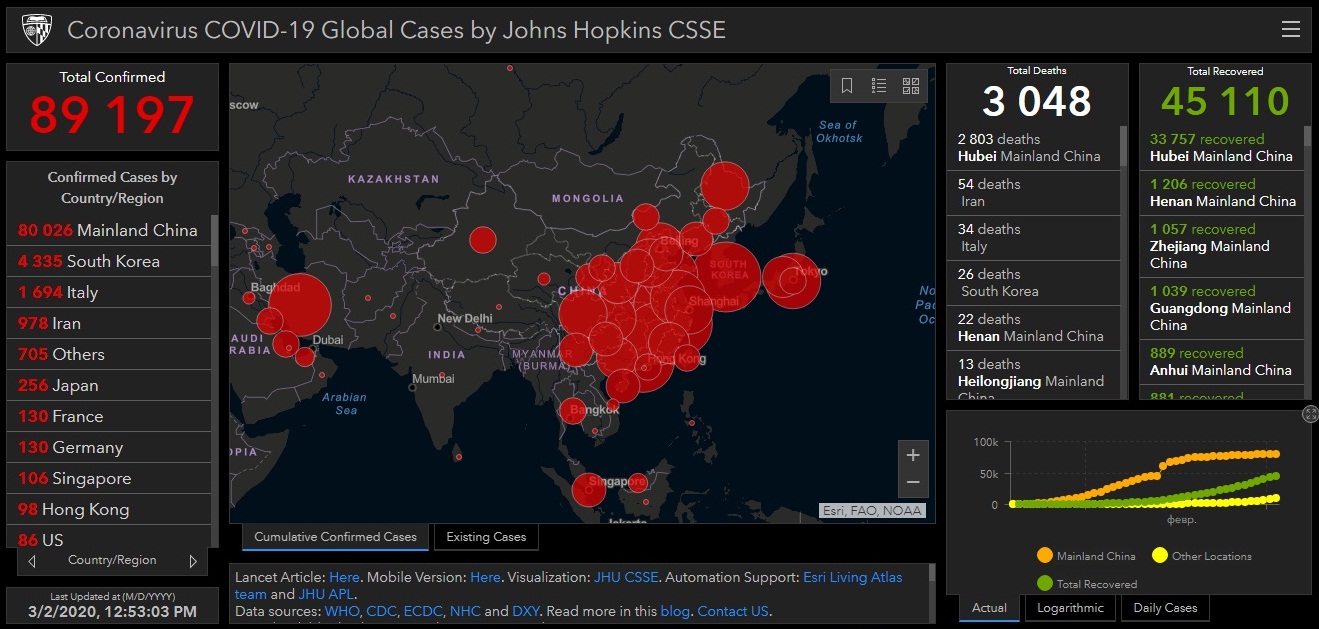Select the Actual chart tab
The image size is (1319, 629).
[x=989, y=607]
